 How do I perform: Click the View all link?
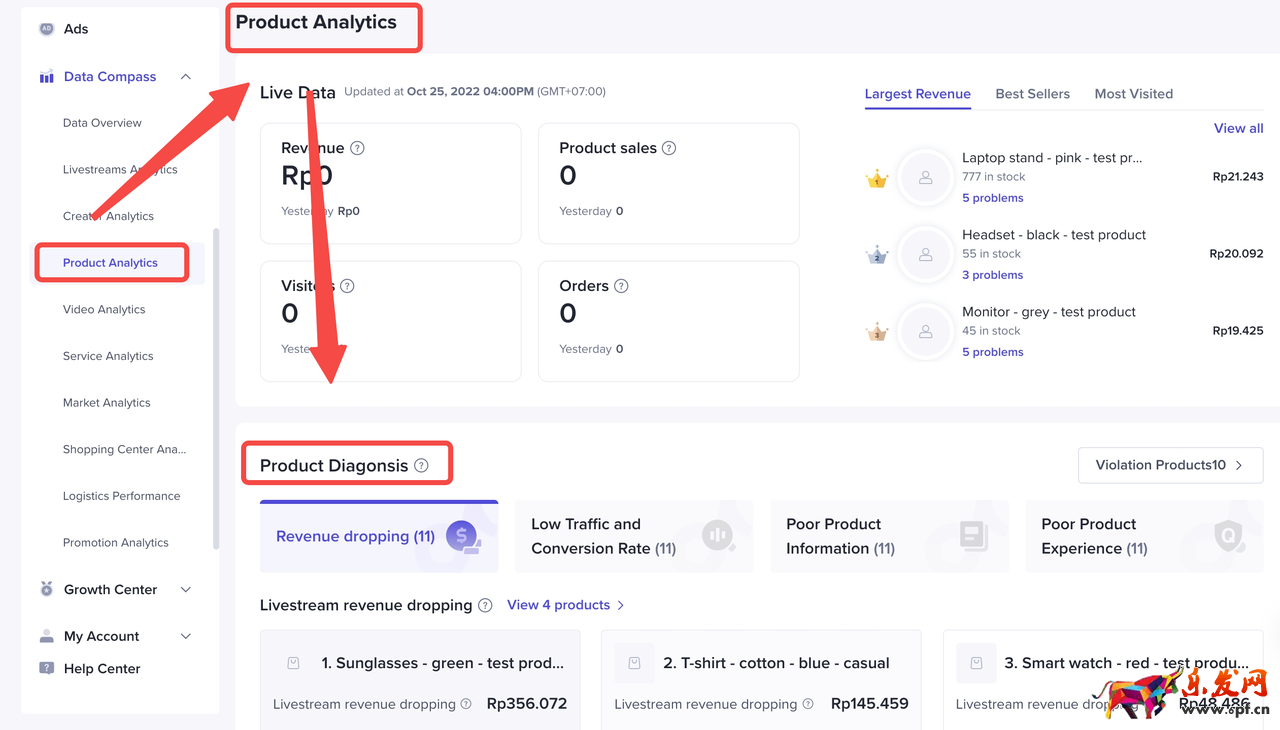tap(1238, 128)
